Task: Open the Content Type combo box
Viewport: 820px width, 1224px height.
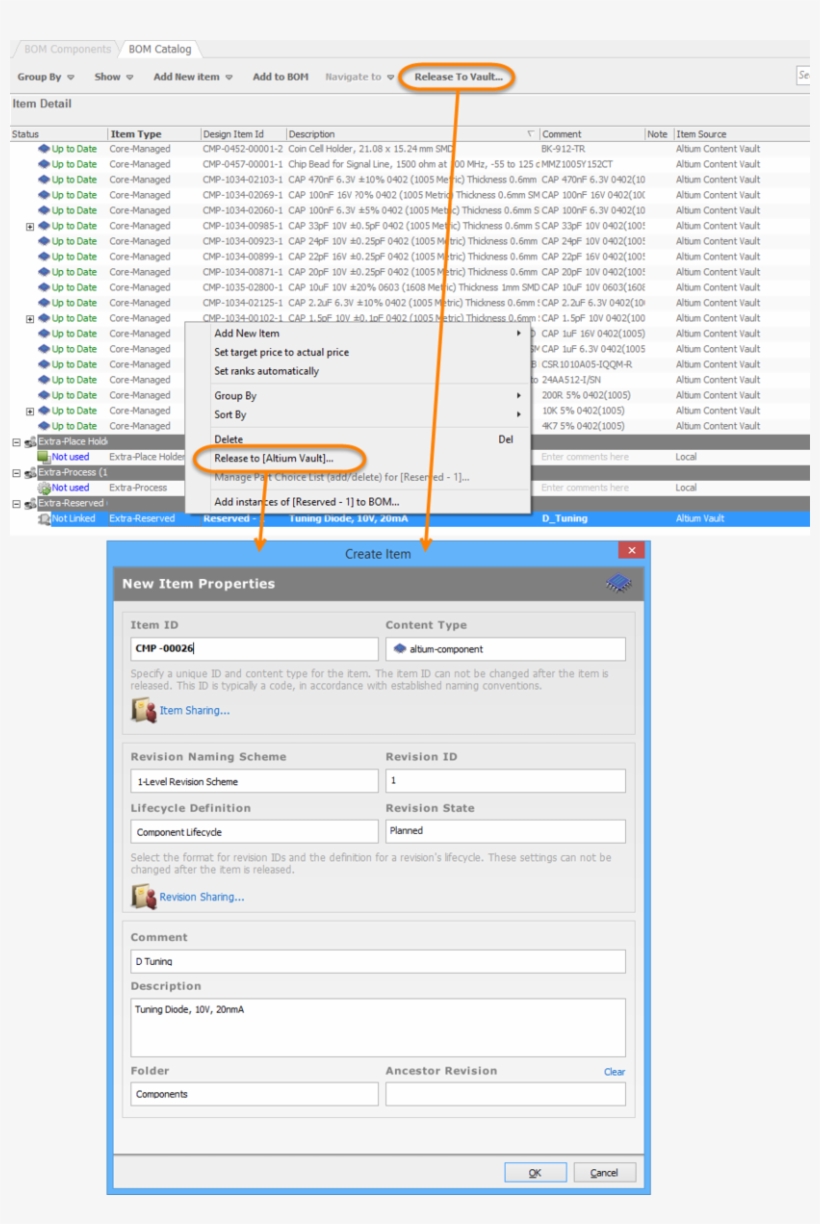Action: 506,649
